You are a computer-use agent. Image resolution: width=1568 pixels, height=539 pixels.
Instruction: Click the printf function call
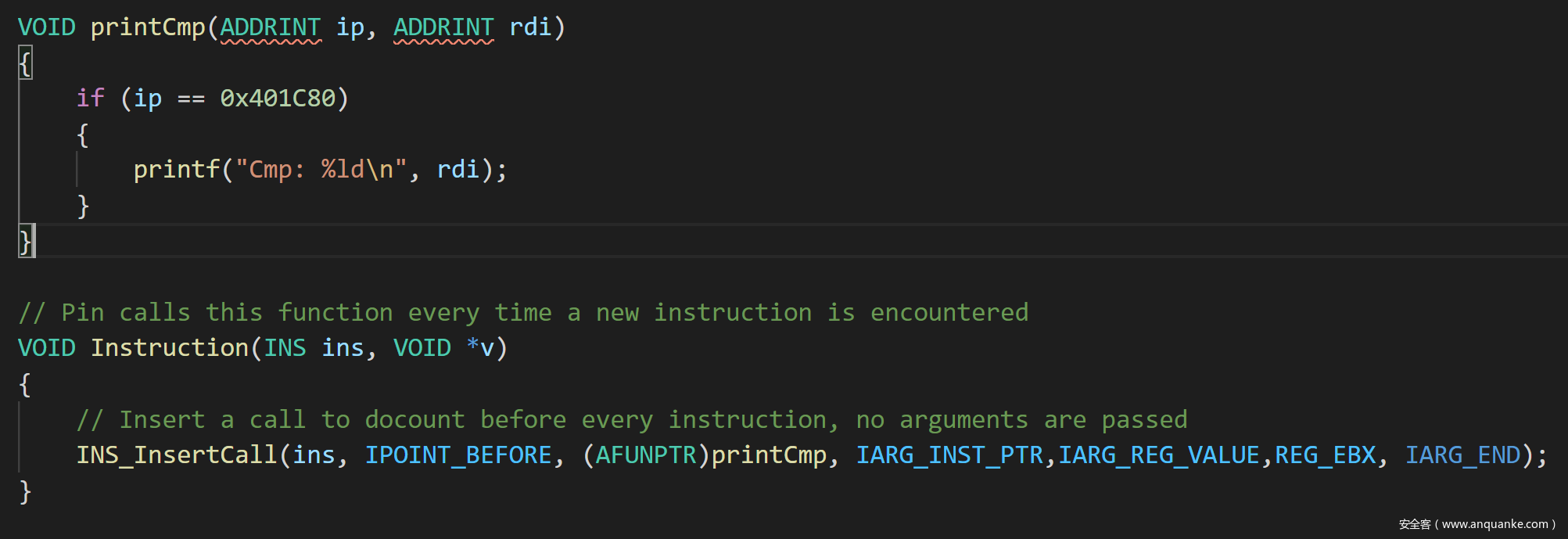click(177, 169)
